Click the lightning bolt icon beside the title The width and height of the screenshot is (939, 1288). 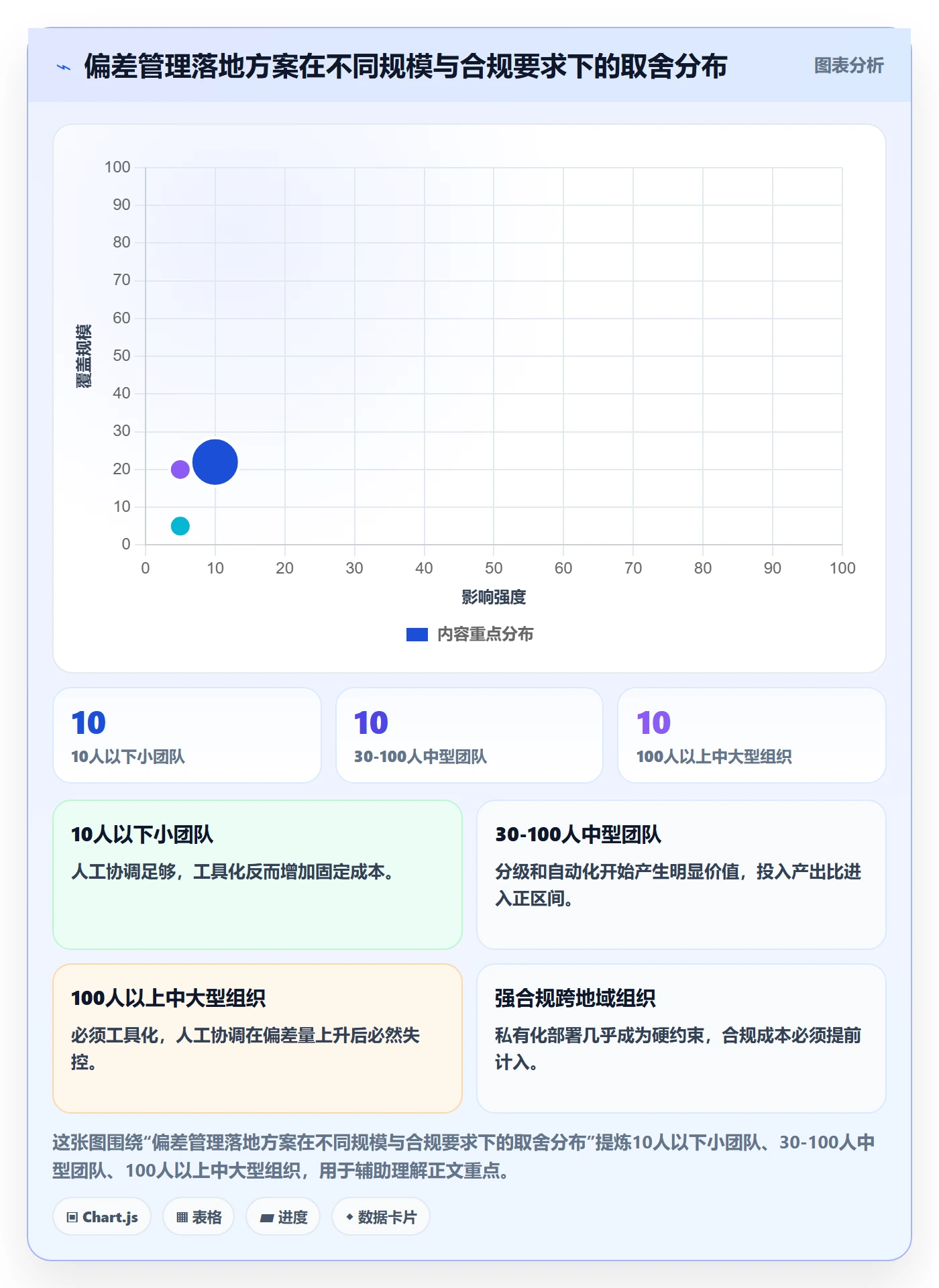64,67
